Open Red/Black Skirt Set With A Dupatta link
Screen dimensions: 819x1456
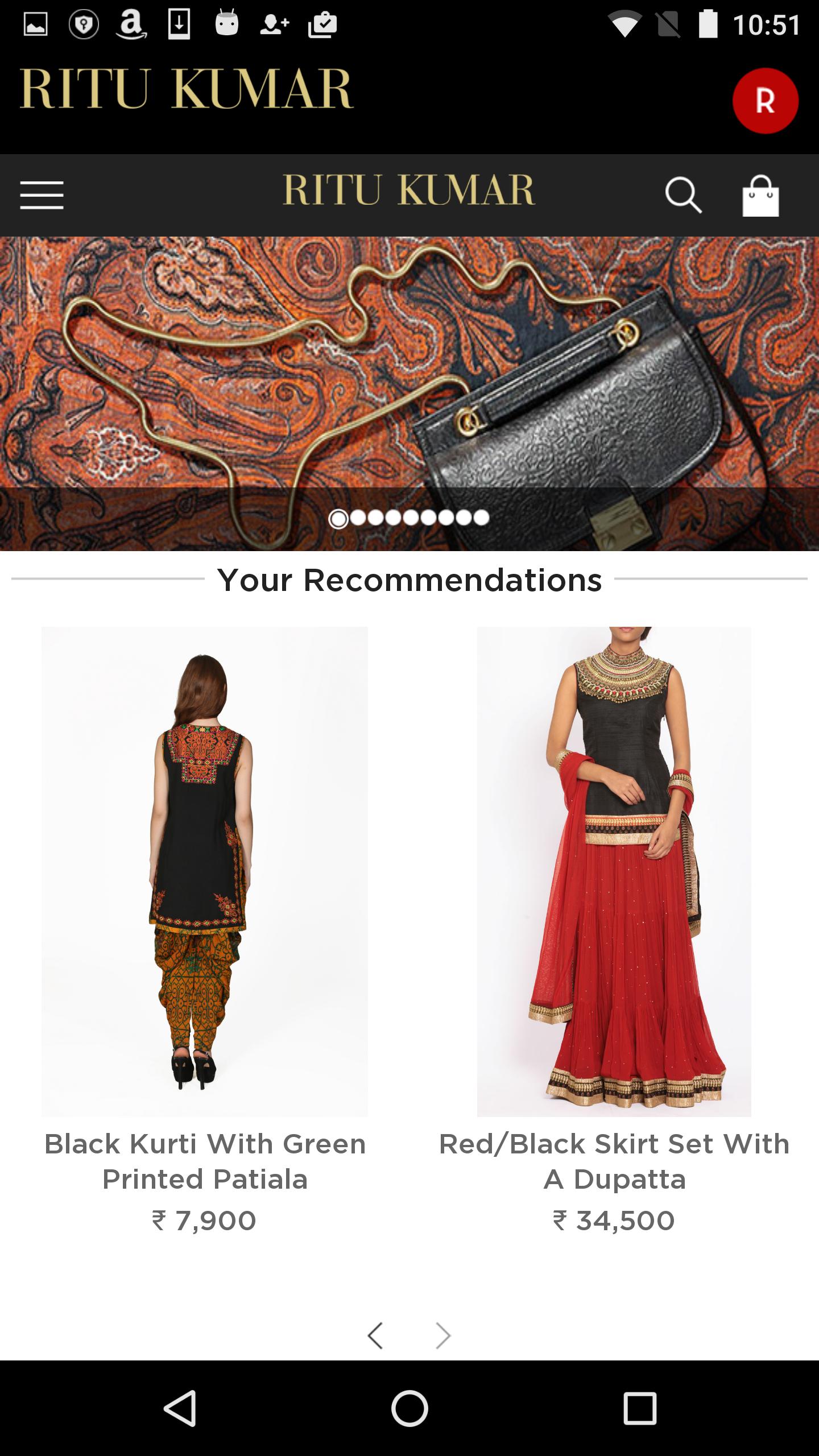pos(614,1161)
